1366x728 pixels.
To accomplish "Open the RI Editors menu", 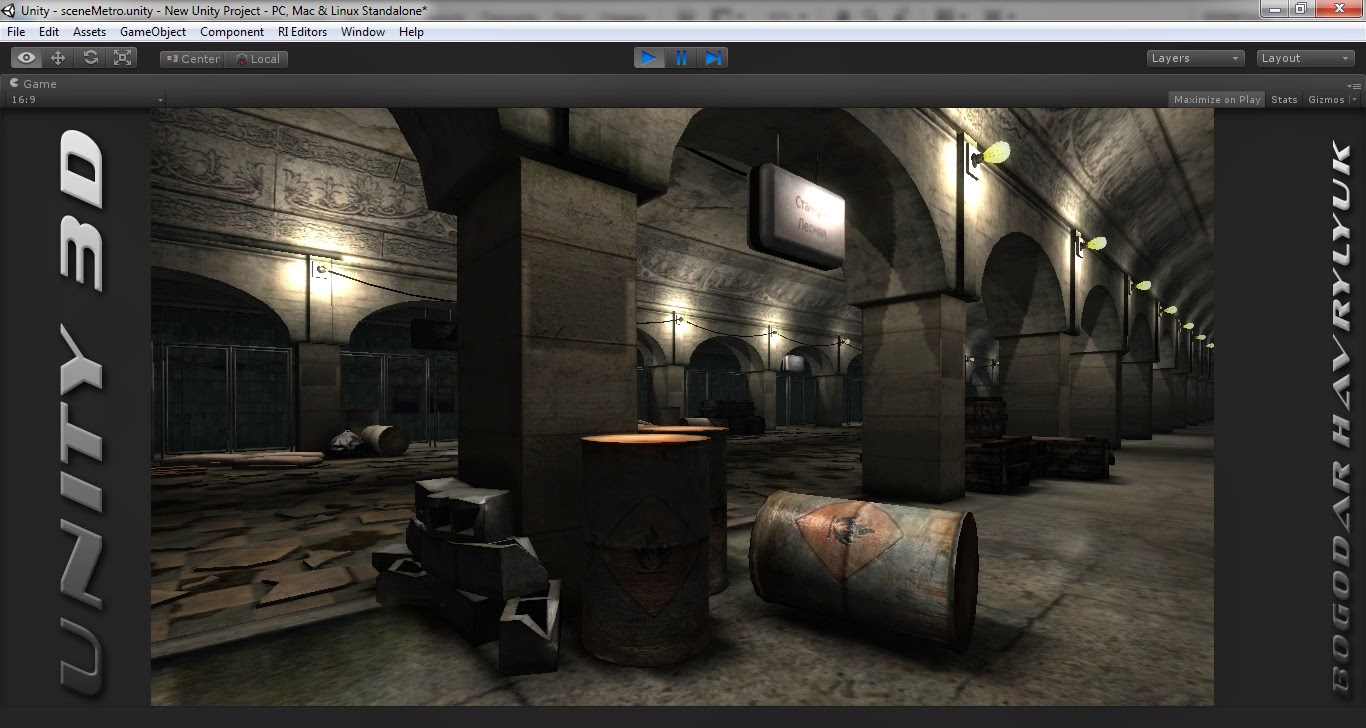I will click(302, 32).
